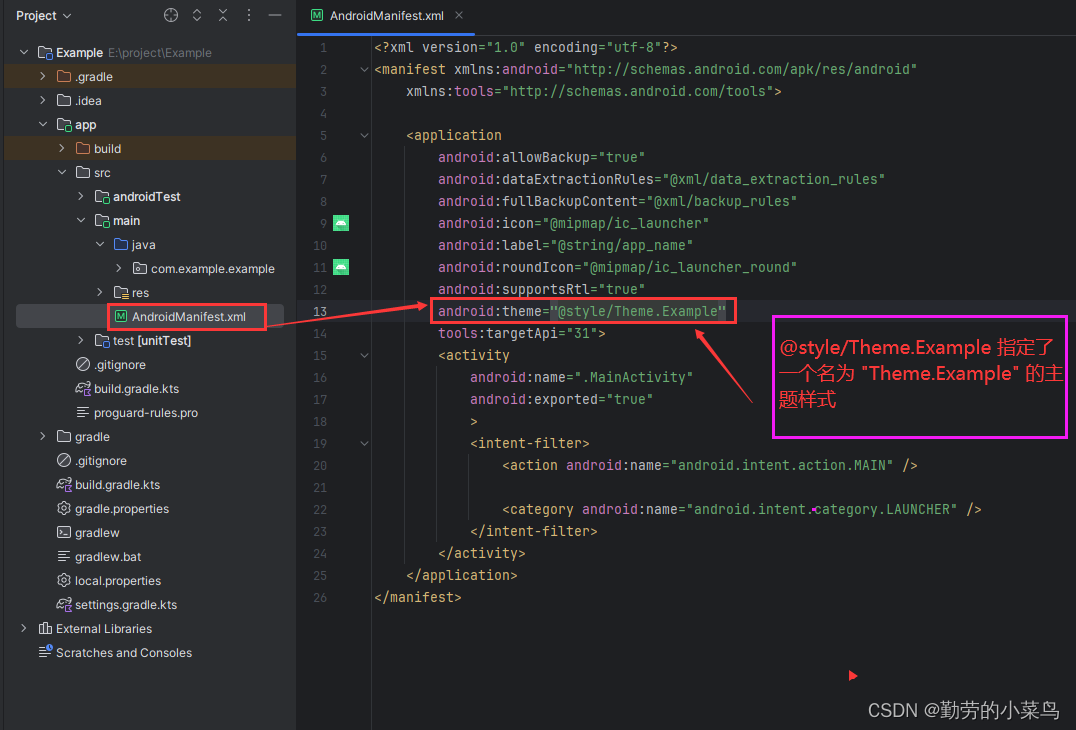Hide the Project panel with the minus icon
This screenshot has height=730, width=1076.
point(274,15)
